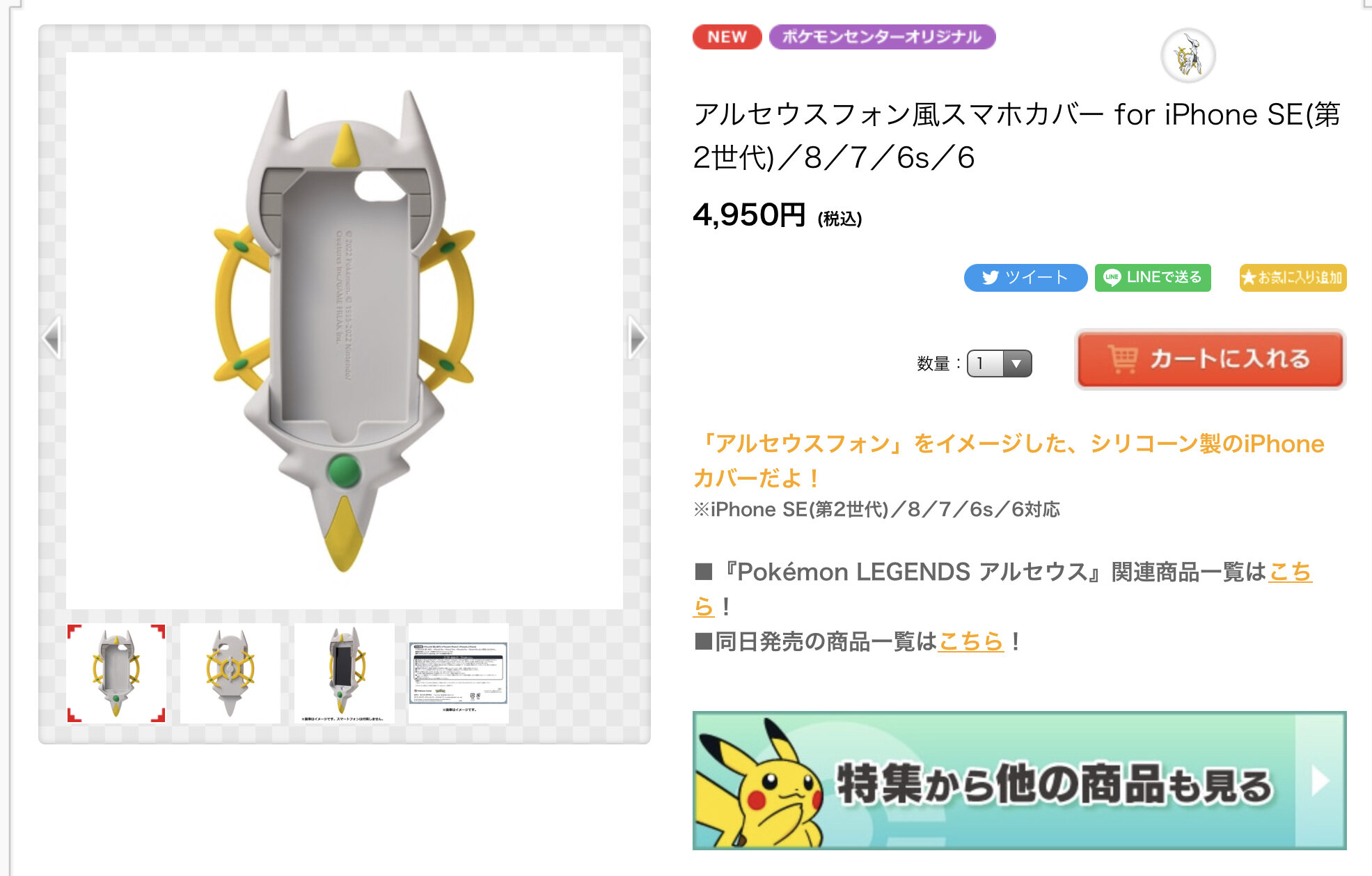Select the second back-view thumbnail

230,673
